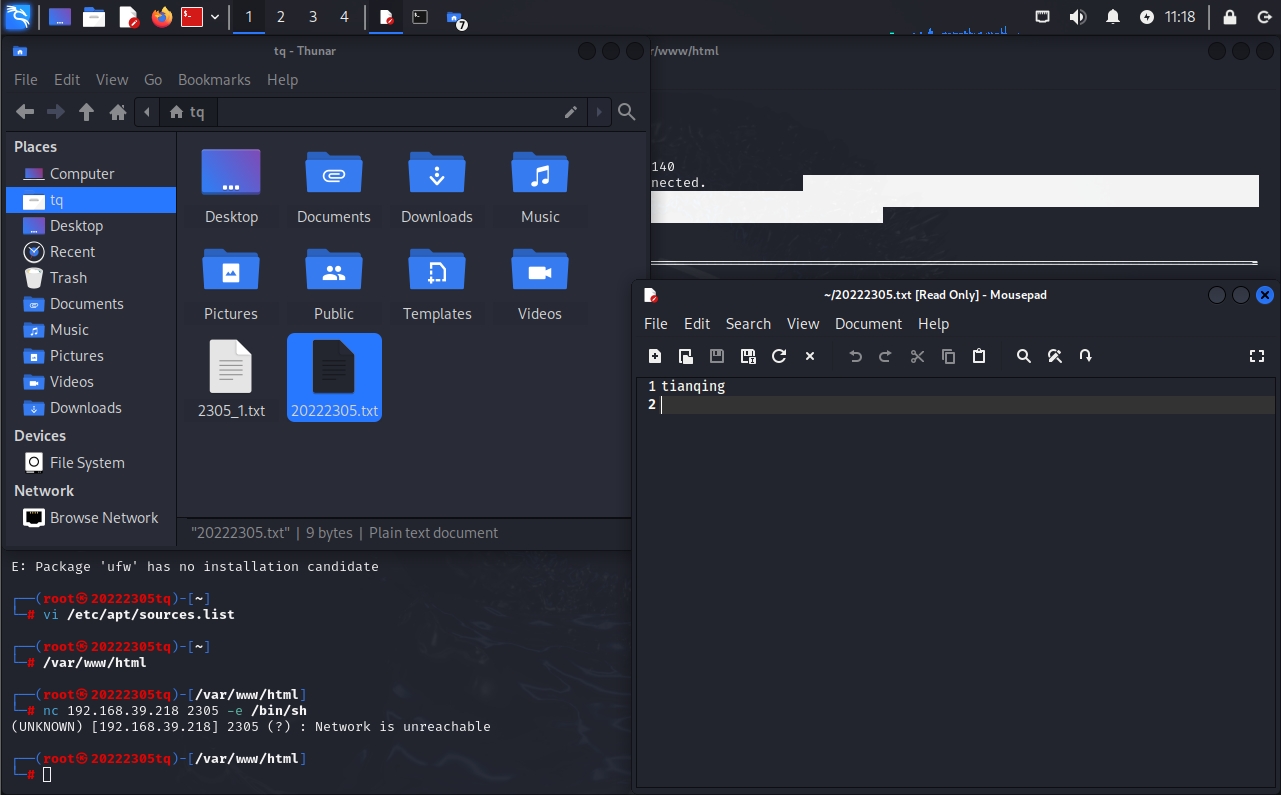Click the Find magnifier icon in Mousepad

(x=1024, y=356)
